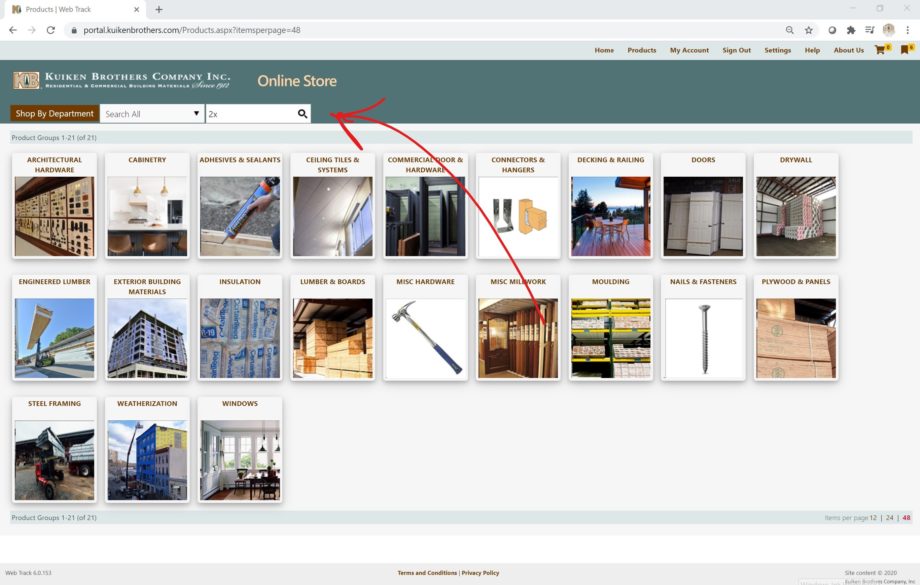Screen dimensions: 920x585
Task: Click the Shop By Department button
Action: [x=55, y=113]
